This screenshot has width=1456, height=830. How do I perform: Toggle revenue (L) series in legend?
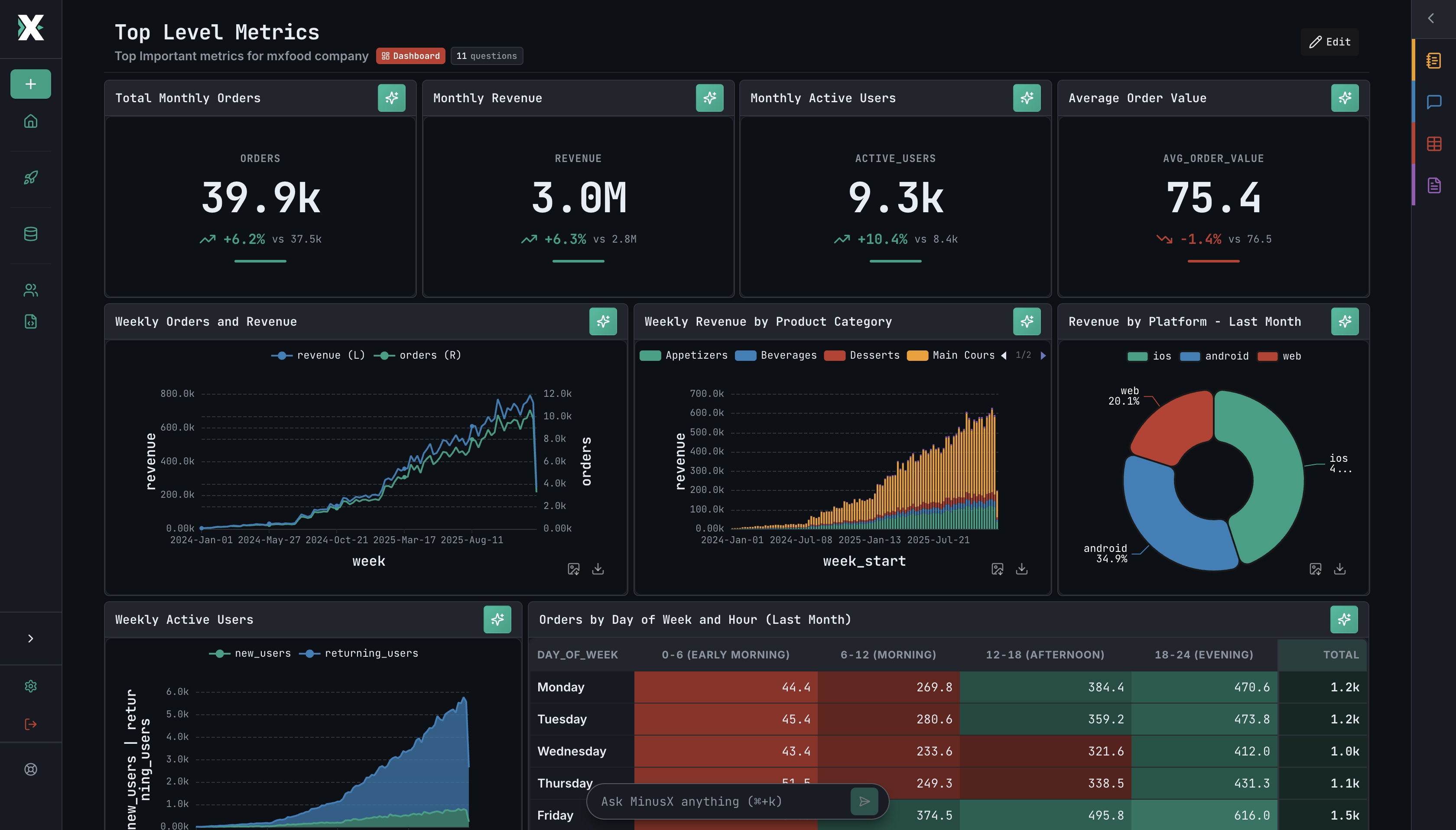click(x=318, y=355)
